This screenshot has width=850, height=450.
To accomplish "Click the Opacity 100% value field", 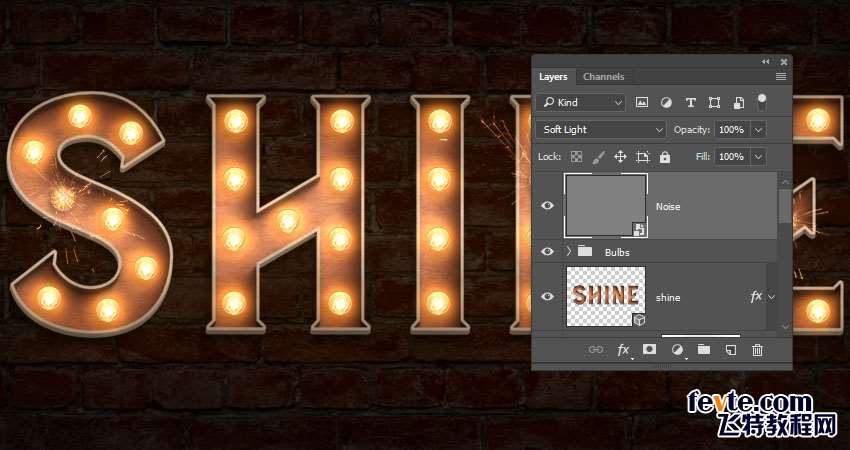I will point(732,130).
